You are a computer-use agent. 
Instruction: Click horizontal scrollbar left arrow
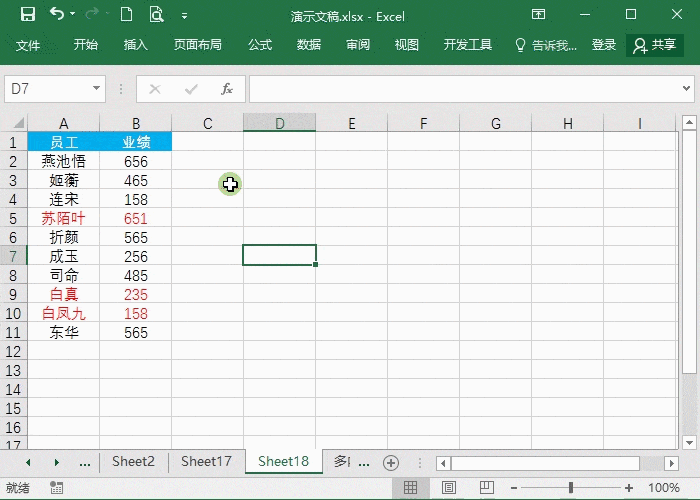click(443, 463)
